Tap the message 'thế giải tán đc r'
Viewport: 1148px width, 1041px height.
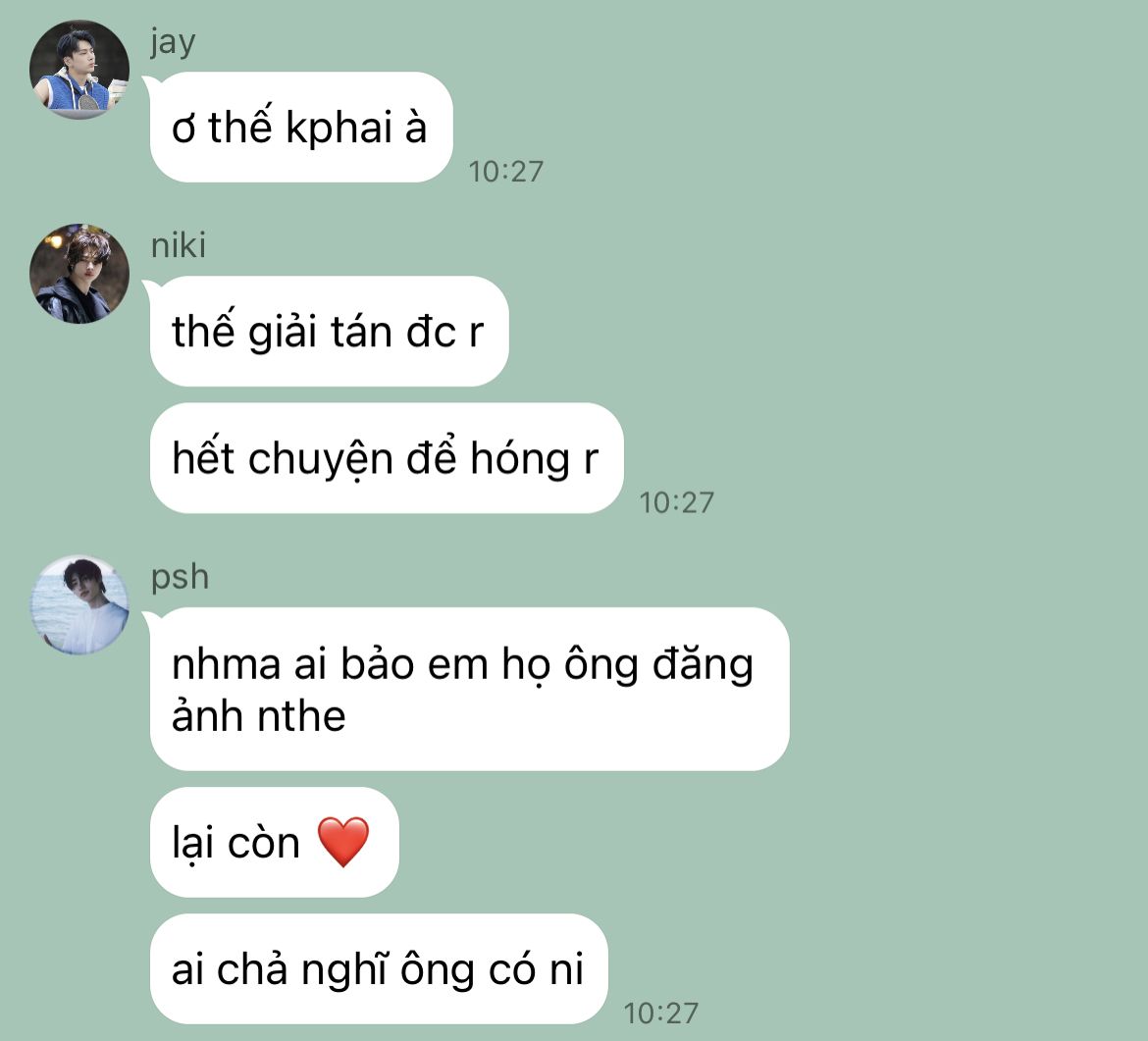(x=329, y=331)
